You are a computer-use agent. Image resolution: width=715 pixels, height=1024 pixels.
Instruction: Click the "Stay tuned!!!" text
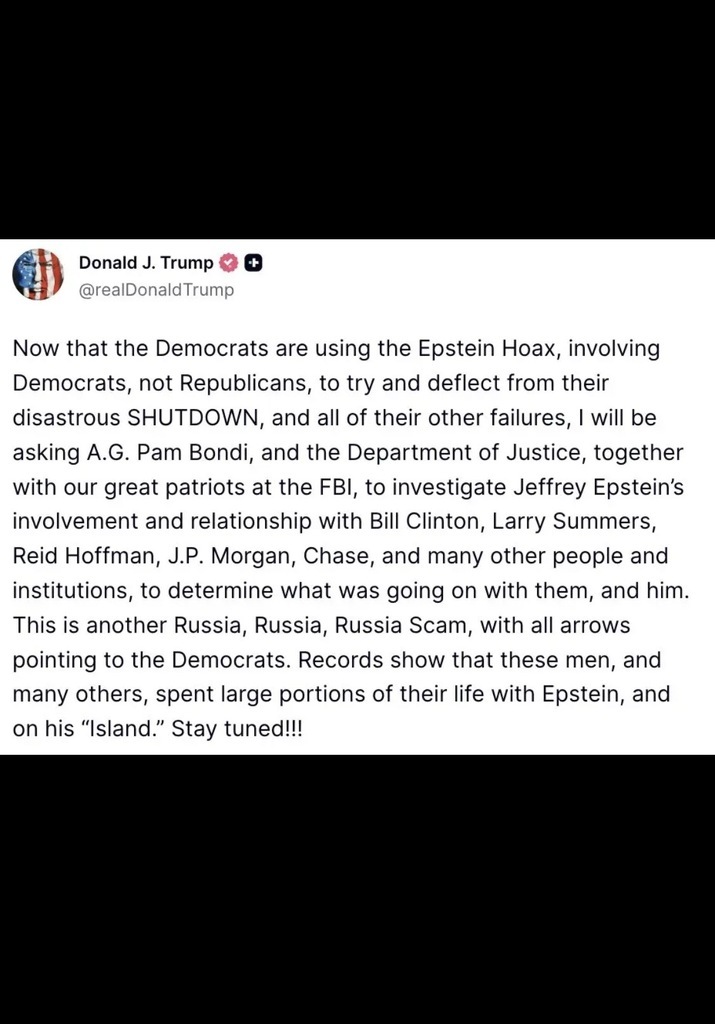point(236,728)
